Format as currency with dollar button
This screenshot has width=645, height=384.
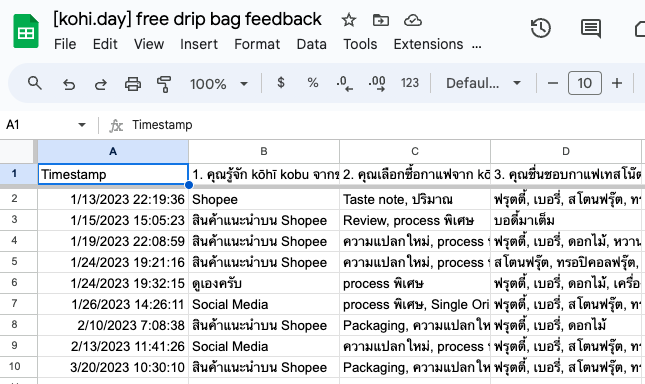point(281,83)
